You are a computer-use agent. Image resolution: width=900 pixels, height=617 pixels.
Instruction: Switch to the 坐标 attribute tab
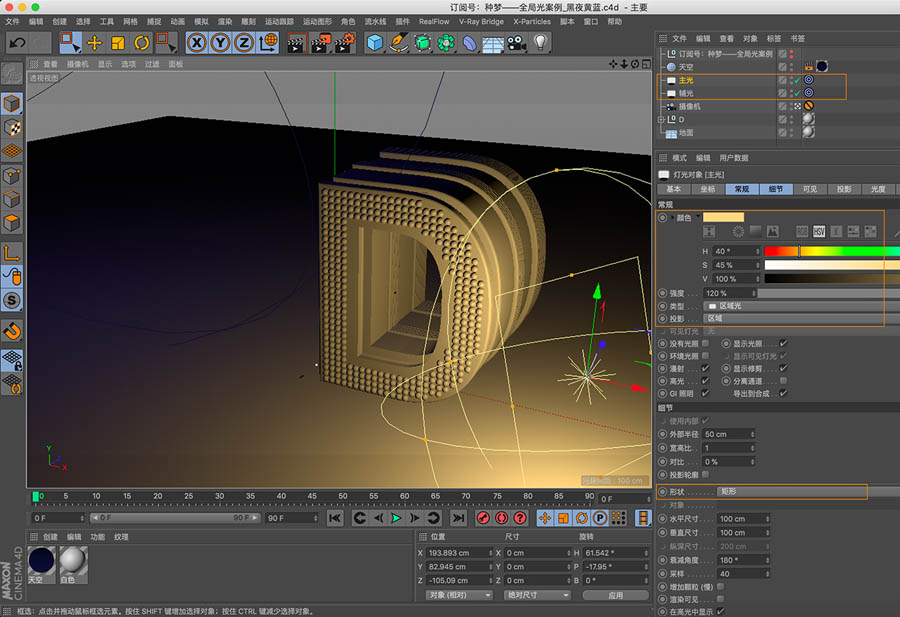[708, 189]
